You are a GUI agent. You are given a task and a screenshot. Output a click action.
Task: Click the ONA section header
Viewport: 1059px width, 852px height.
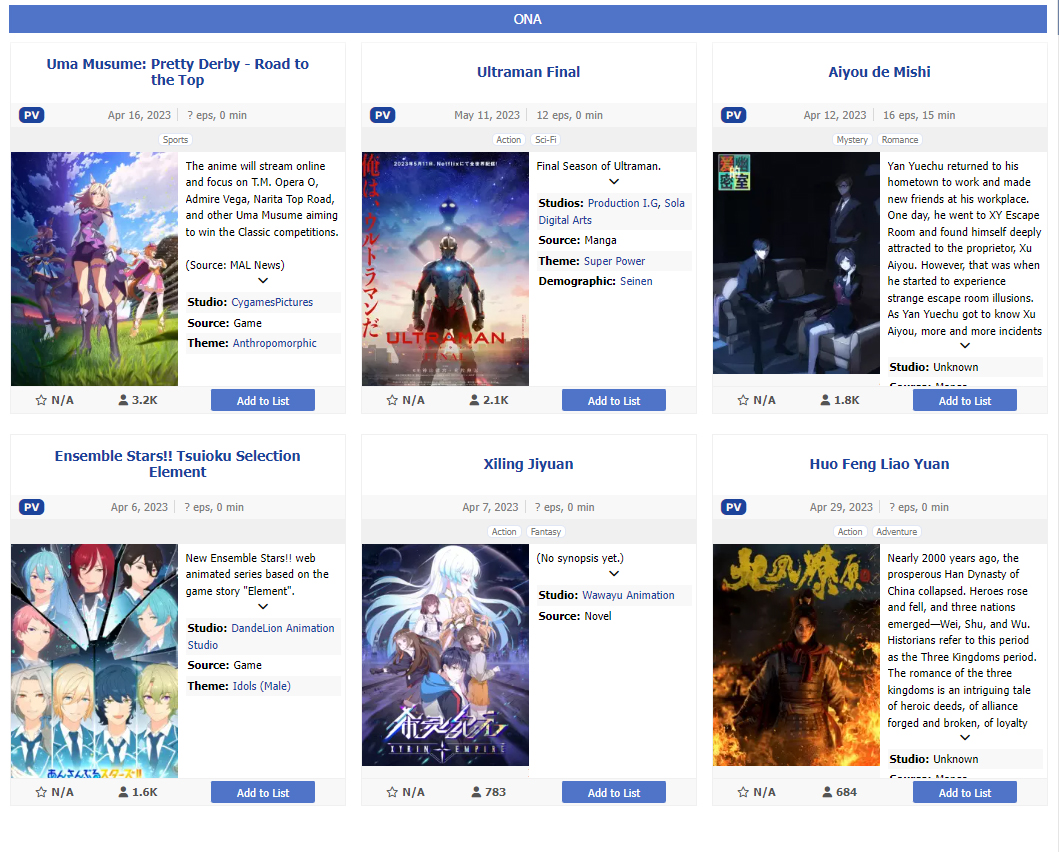[x=527, y=19]
